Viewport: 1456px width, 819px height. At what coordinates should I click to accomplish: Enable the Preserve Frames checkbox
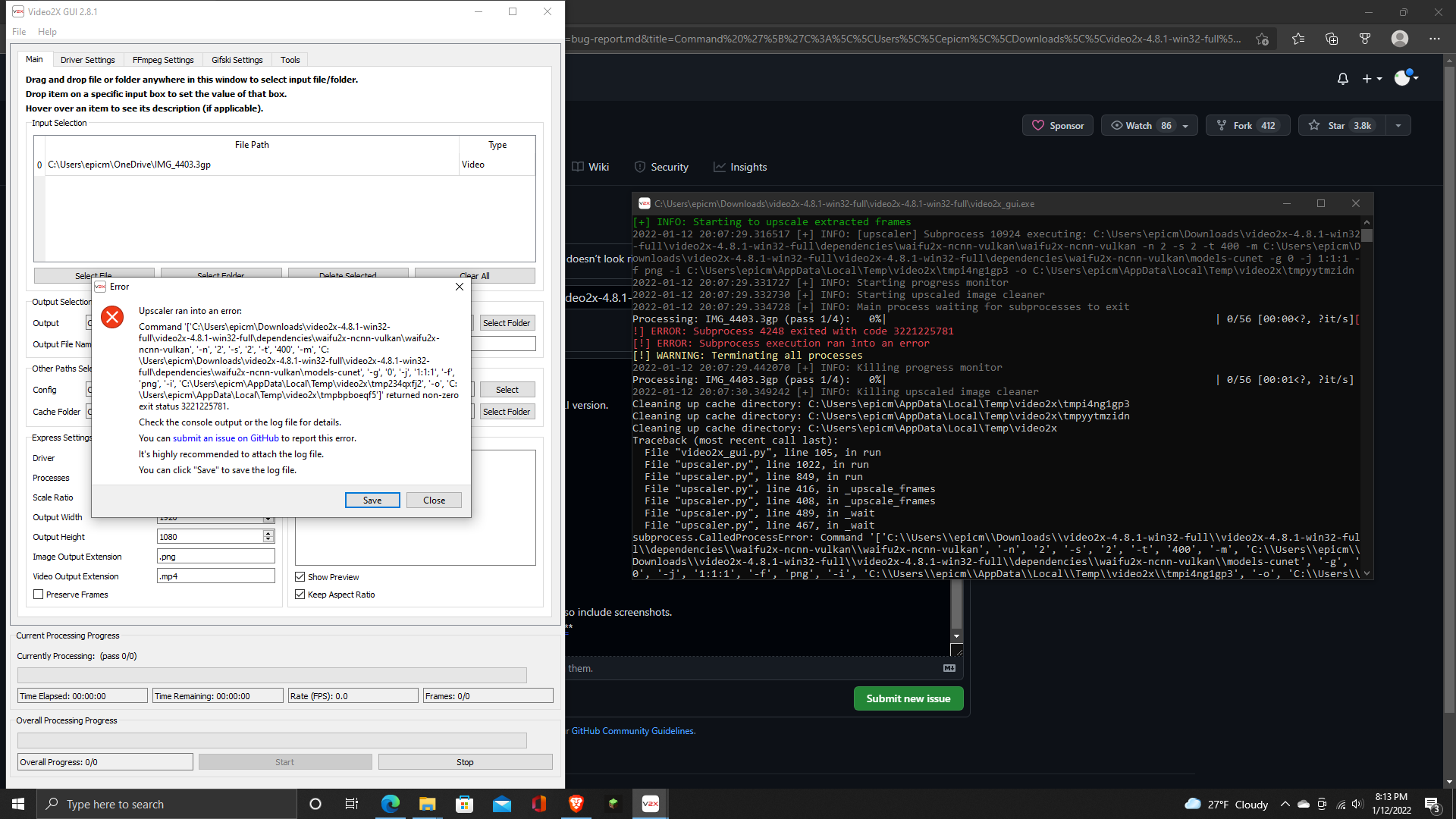(x=39, y=594)
